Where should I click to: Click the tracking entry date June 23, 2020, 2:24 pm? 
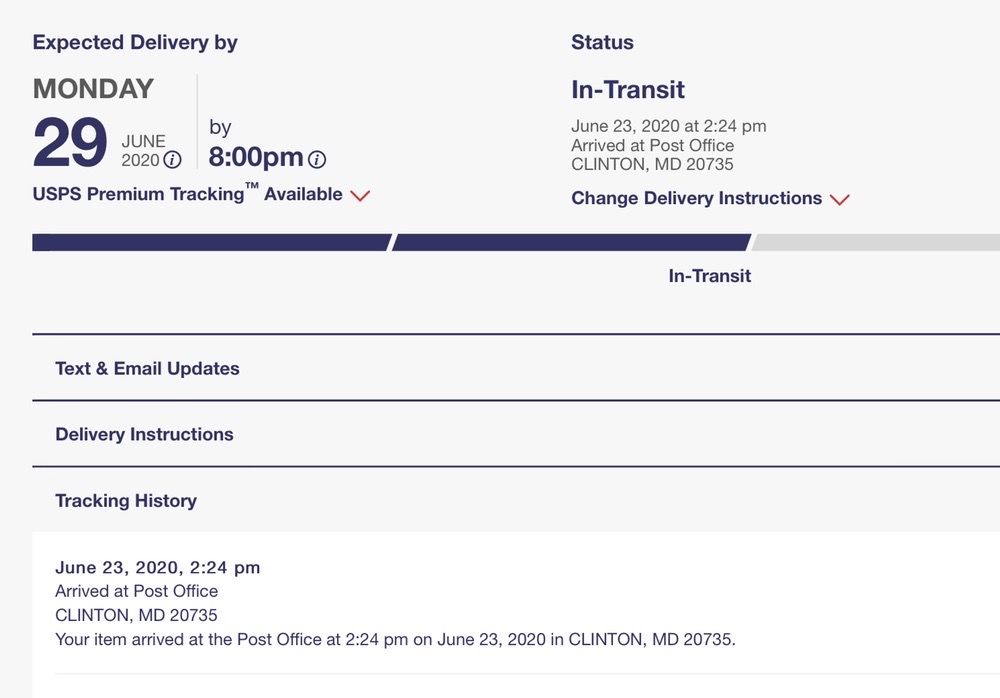tap(157, 567)
